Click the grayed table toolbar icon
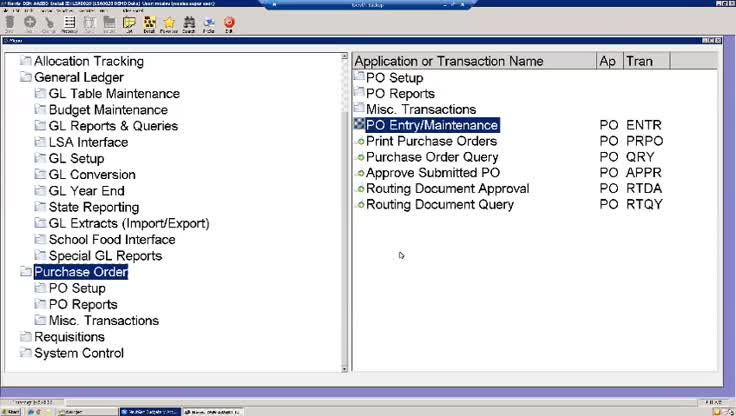736x416 pixels. (x=89, y=22)
